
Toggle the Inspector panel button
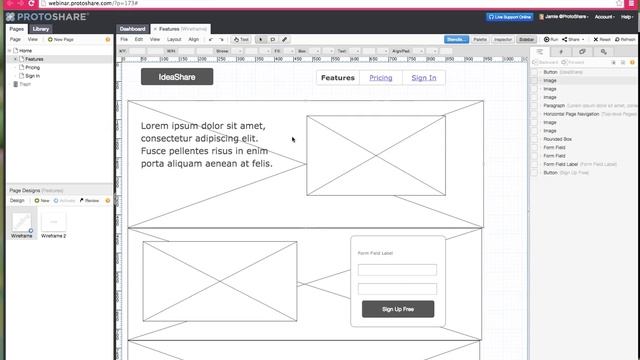(x=502, y=40)
